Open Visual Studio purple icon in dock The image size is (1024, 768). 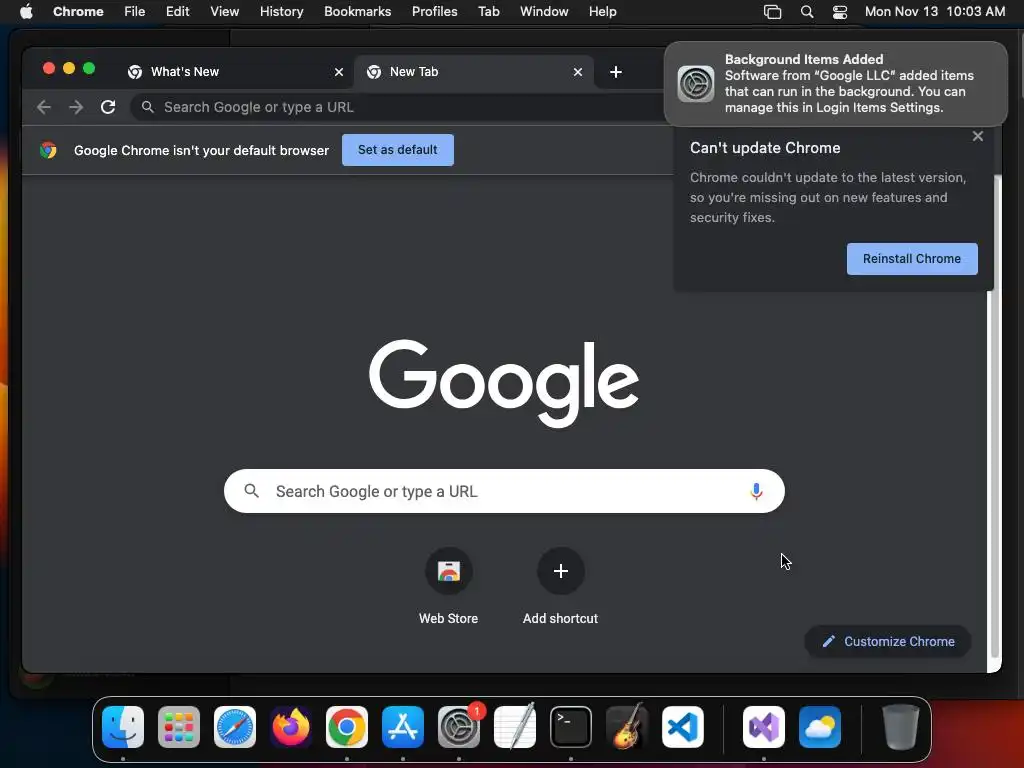[764, 727]
